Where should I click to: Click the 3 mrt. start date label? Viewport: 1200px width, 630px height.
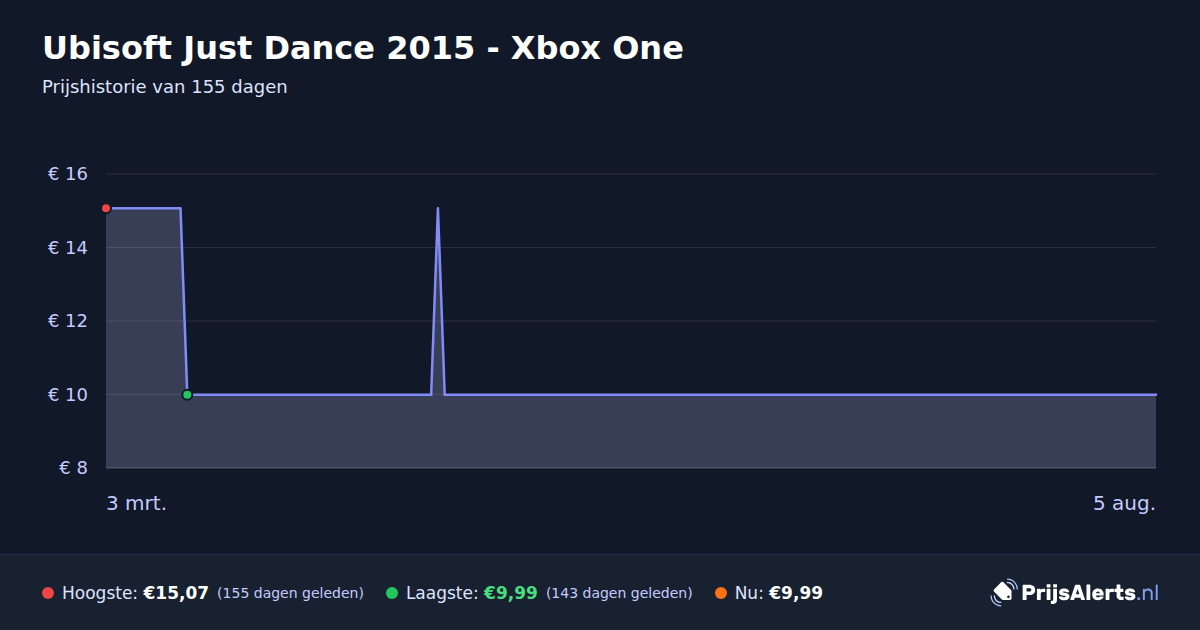pos(137,503)
